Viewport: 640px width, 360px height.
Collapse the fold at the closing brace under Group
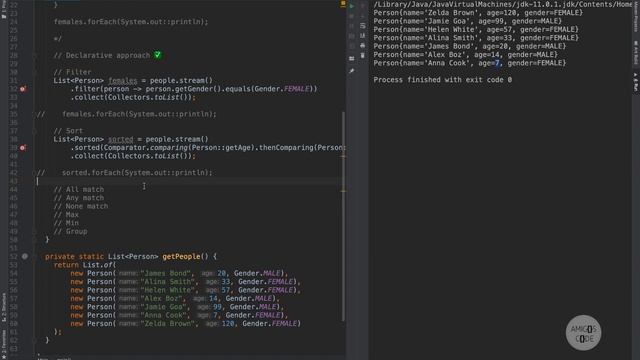coord(35,240)
